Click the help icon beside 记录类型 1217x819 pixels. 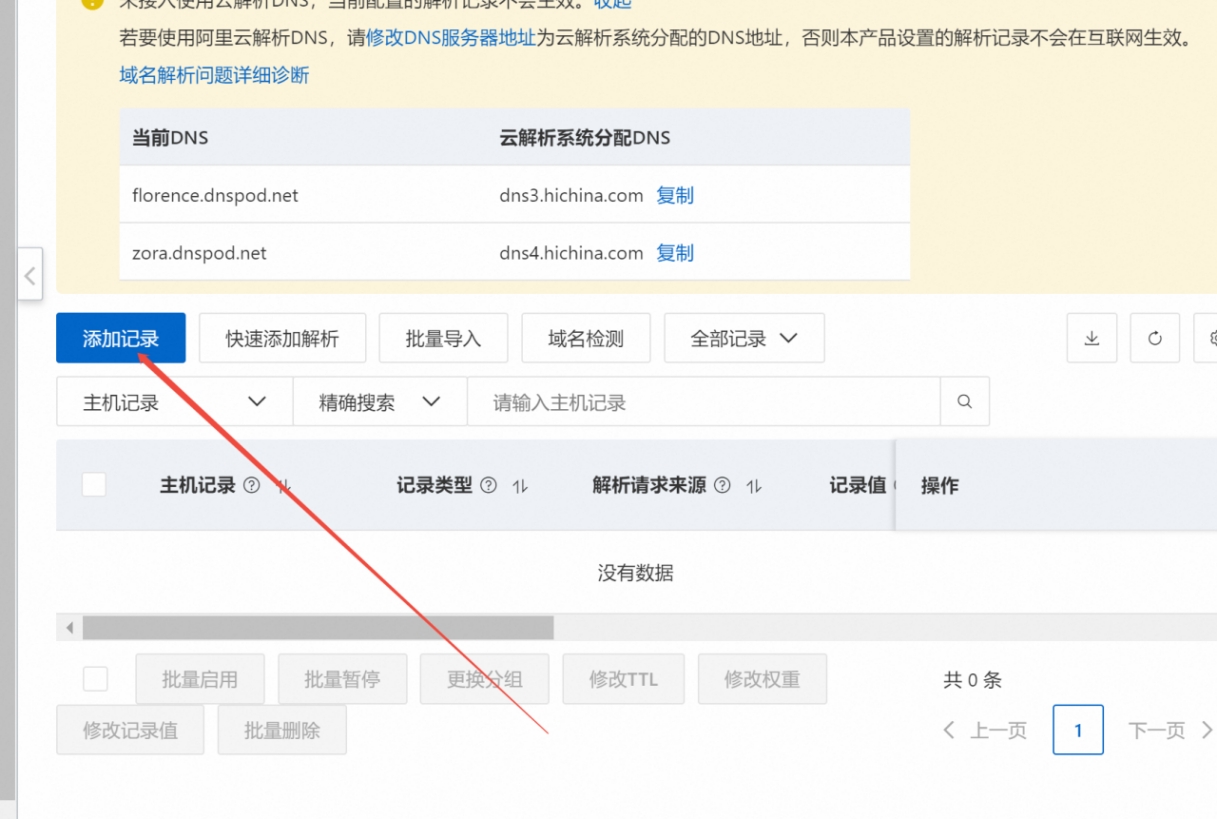488,485
